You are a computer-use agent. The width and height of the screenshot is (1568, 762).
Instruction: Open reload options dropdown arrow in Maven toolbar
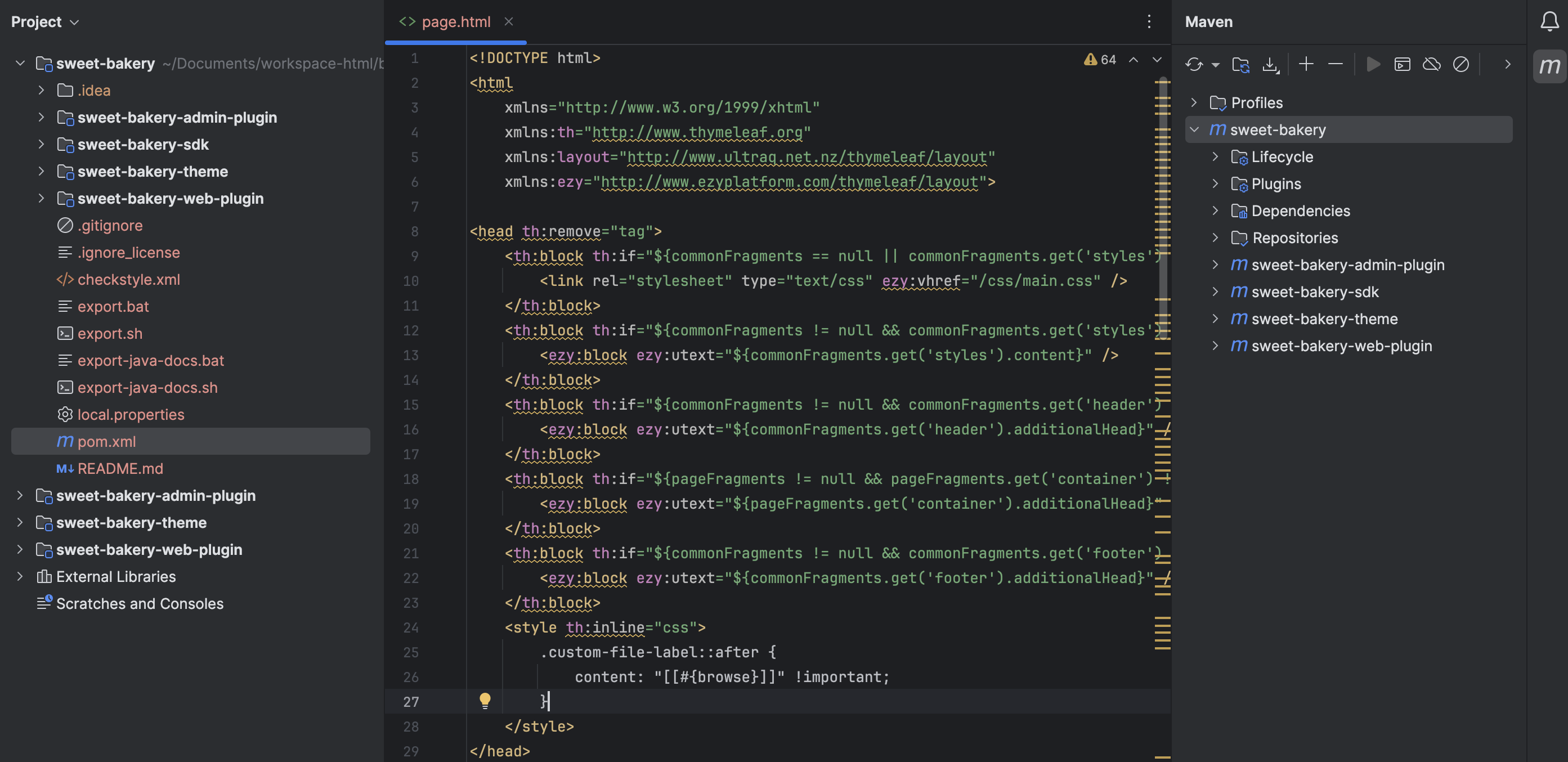click(1215, 65)
